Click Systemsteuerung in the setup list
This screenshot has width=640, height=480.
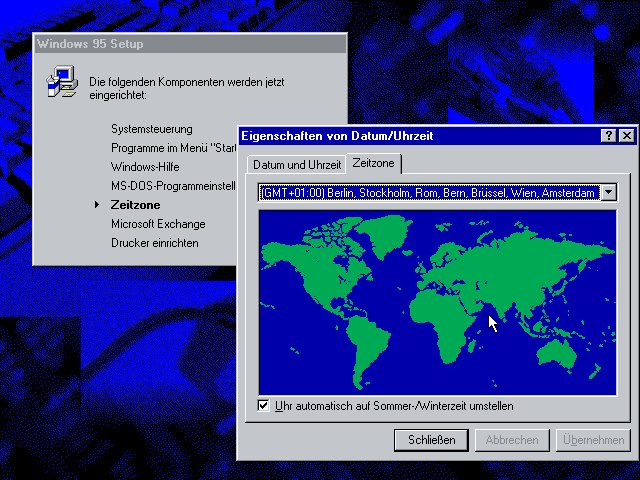coord(151,129)
